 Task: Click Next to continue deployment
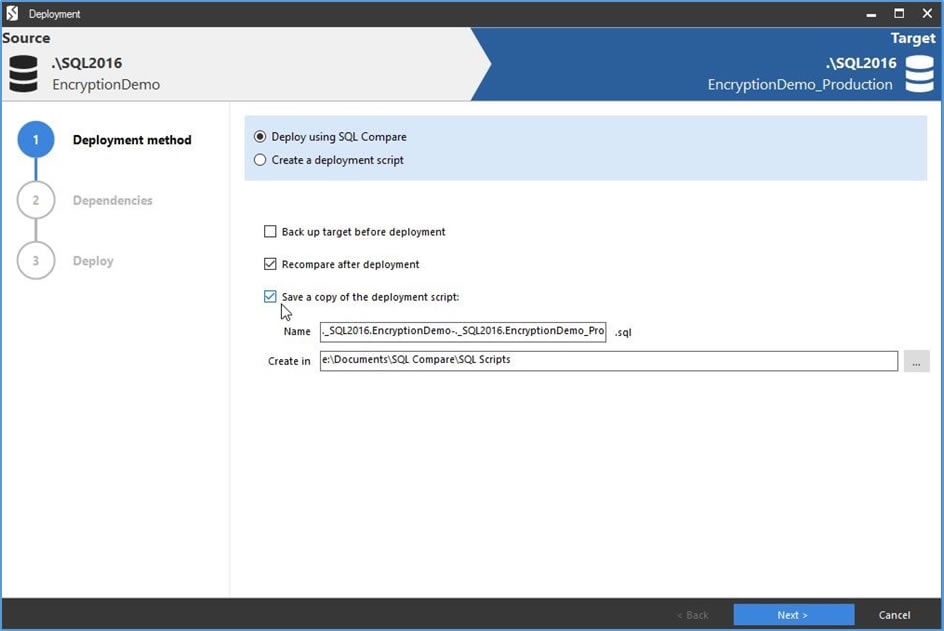point(793,615)
